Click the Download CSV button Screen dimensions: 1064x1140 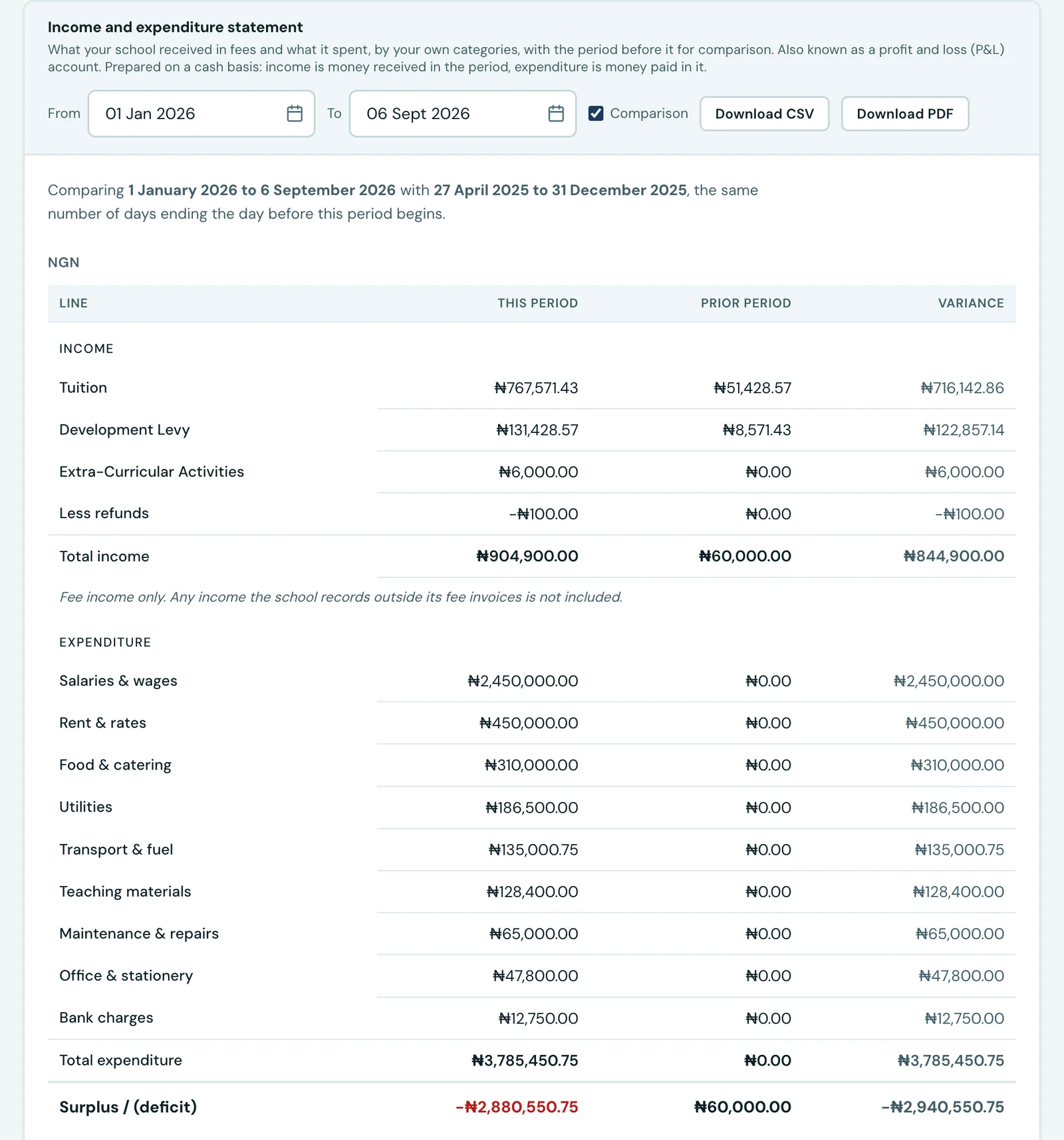(764, 114)
